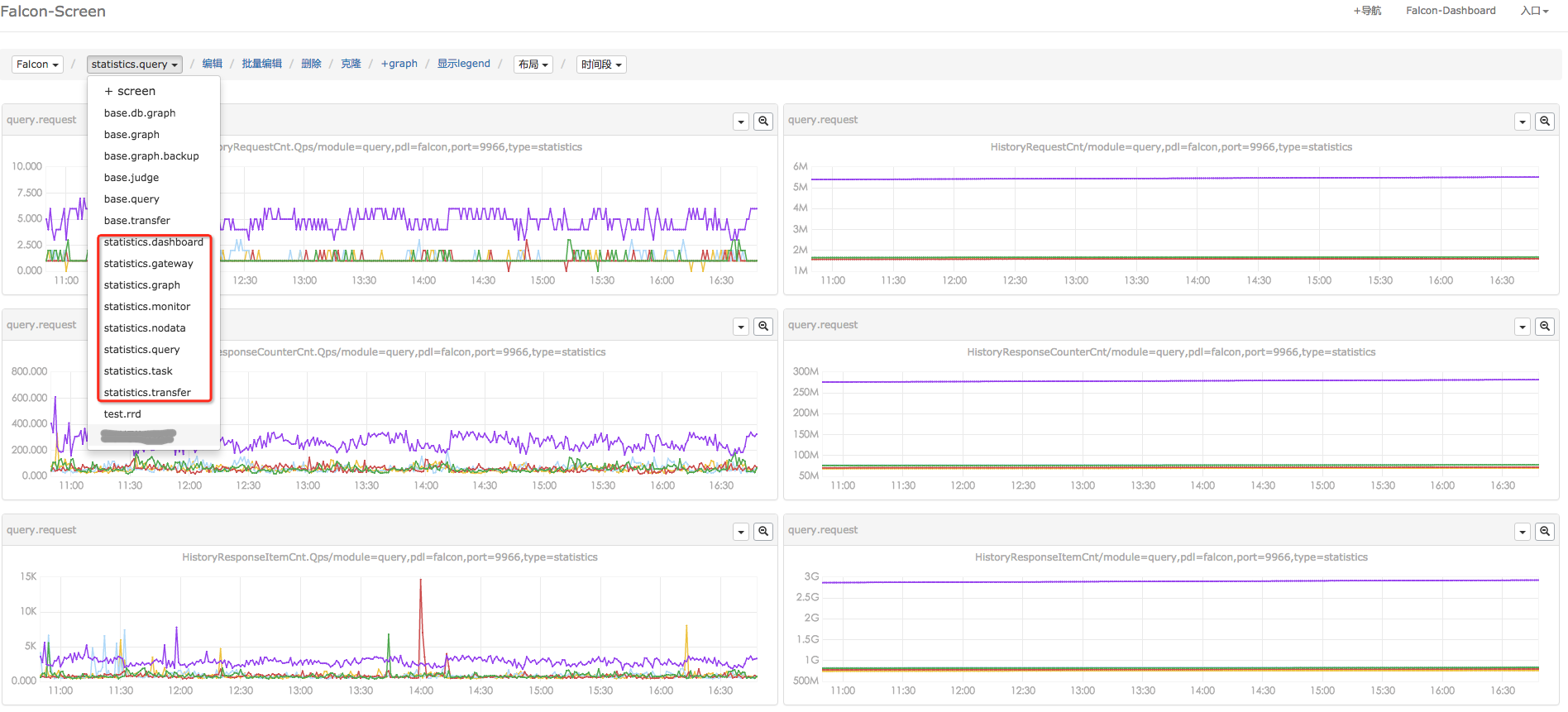This screenshot has width=1568, height=712.
Task: Zoom the HistoryResponseItemCnt.Qps graph magnifier
Action: [x=763, y=531]
